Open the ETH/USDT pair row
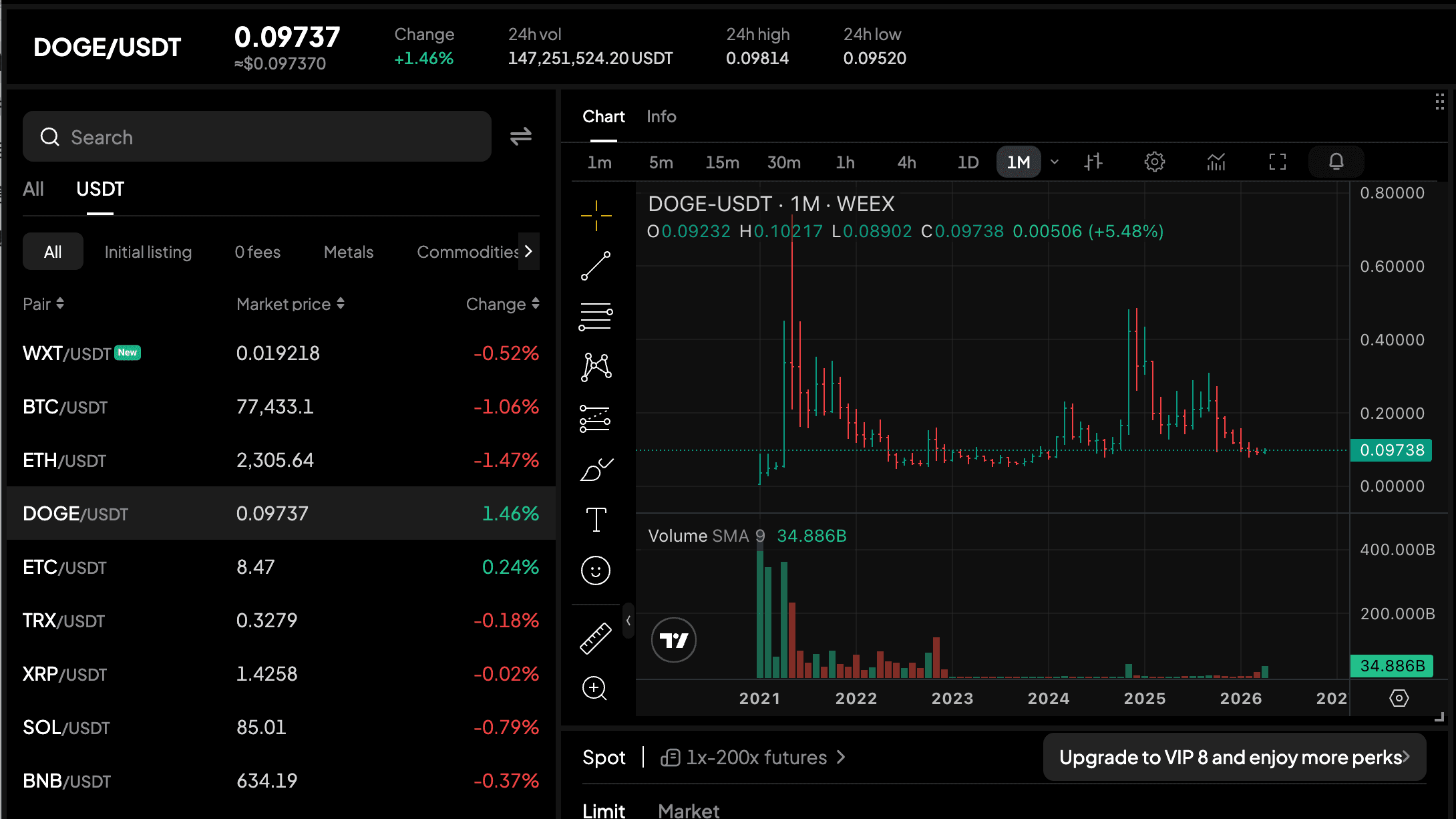The width and height of the screenshot is (1456, 819). 281,460
